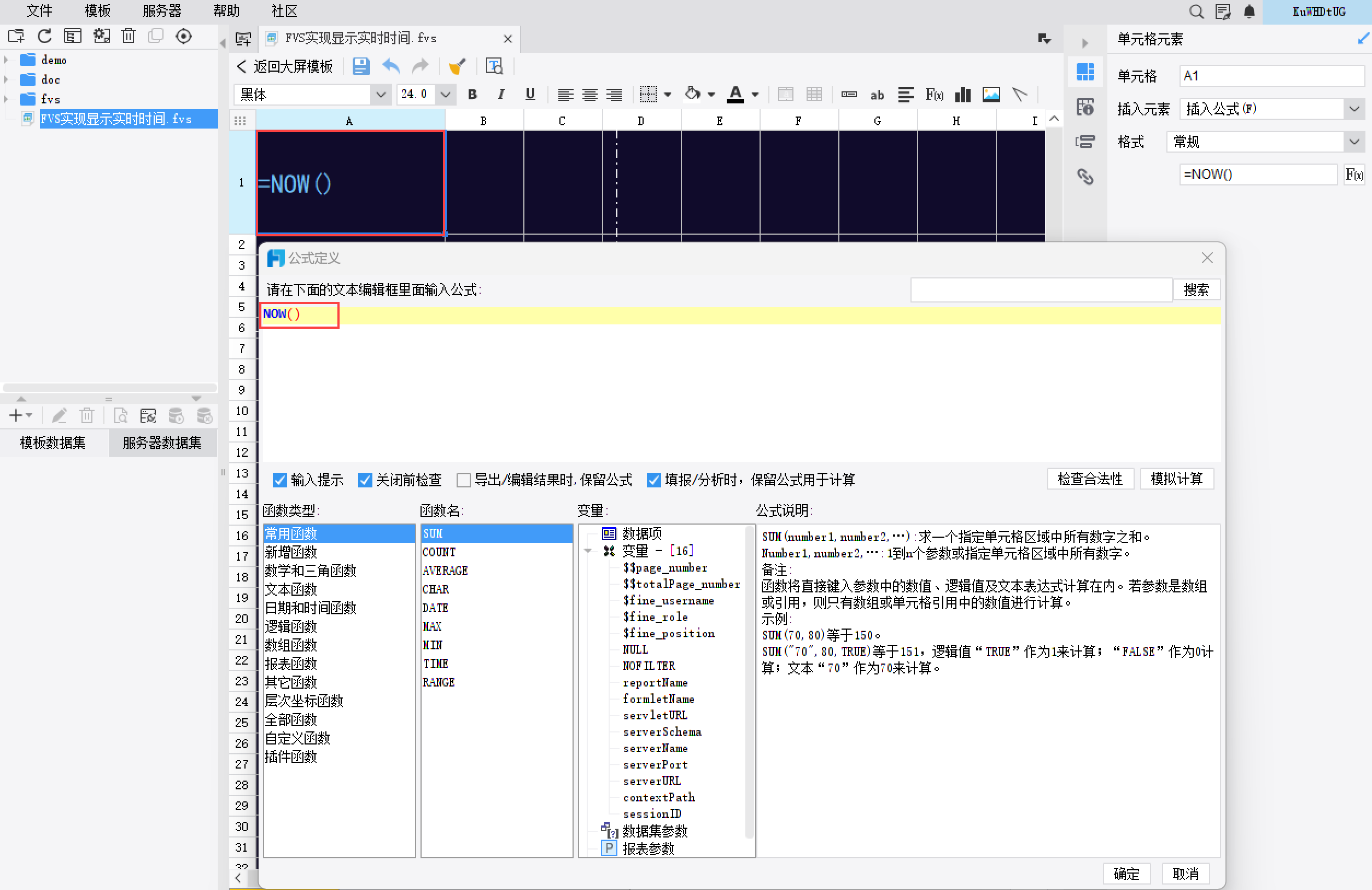
Task: Open hyperlink panel in right sidebar
Action: [x=1085, y=177]
